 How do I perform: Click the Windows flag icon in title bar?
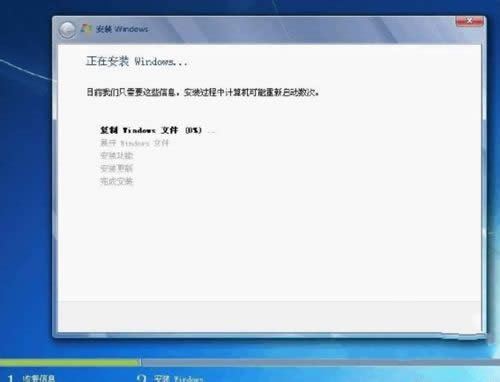(86, 29)
